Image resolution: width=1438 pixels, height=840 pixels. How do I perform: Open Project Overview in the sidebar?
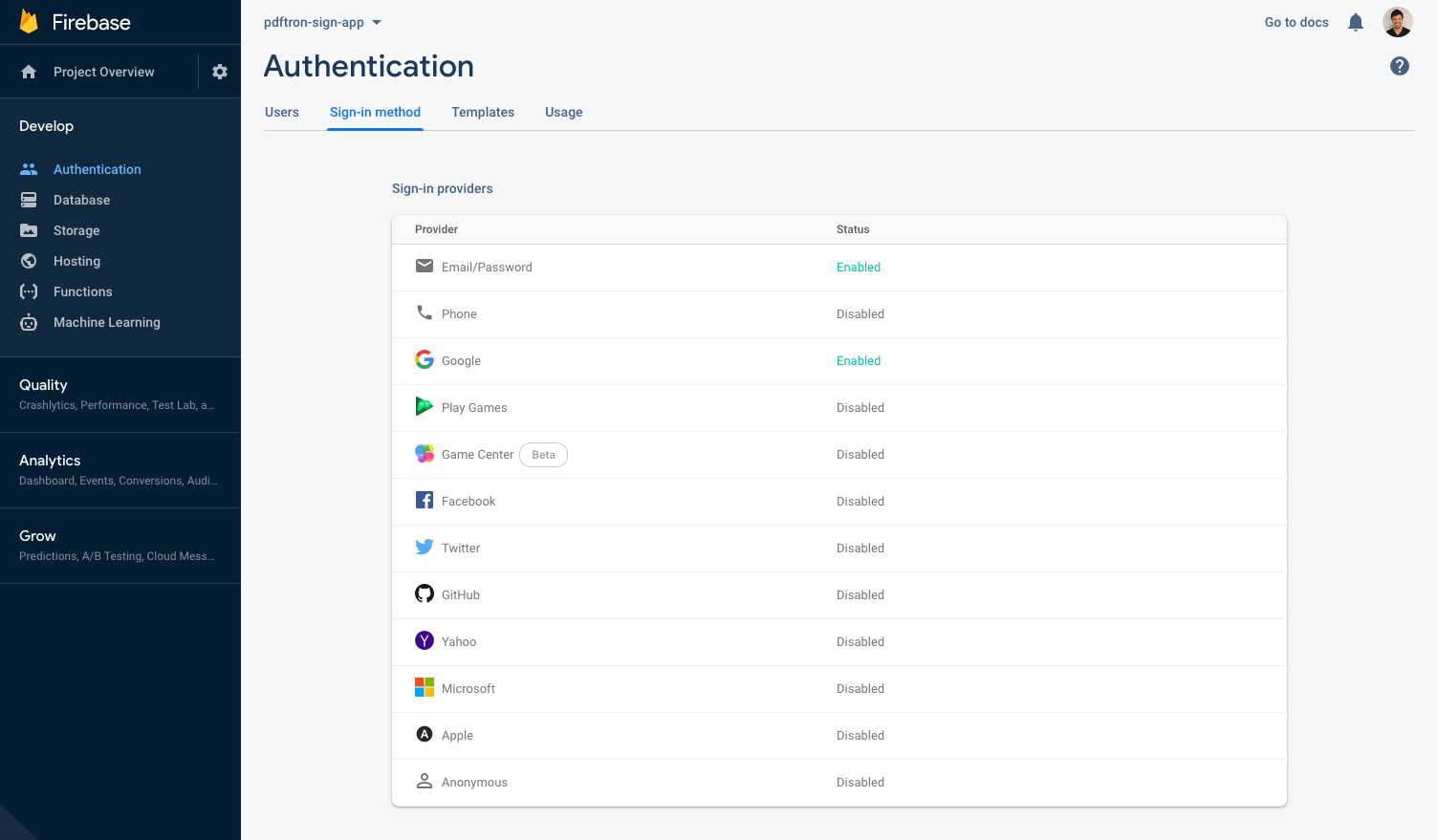tap(103, 72)
